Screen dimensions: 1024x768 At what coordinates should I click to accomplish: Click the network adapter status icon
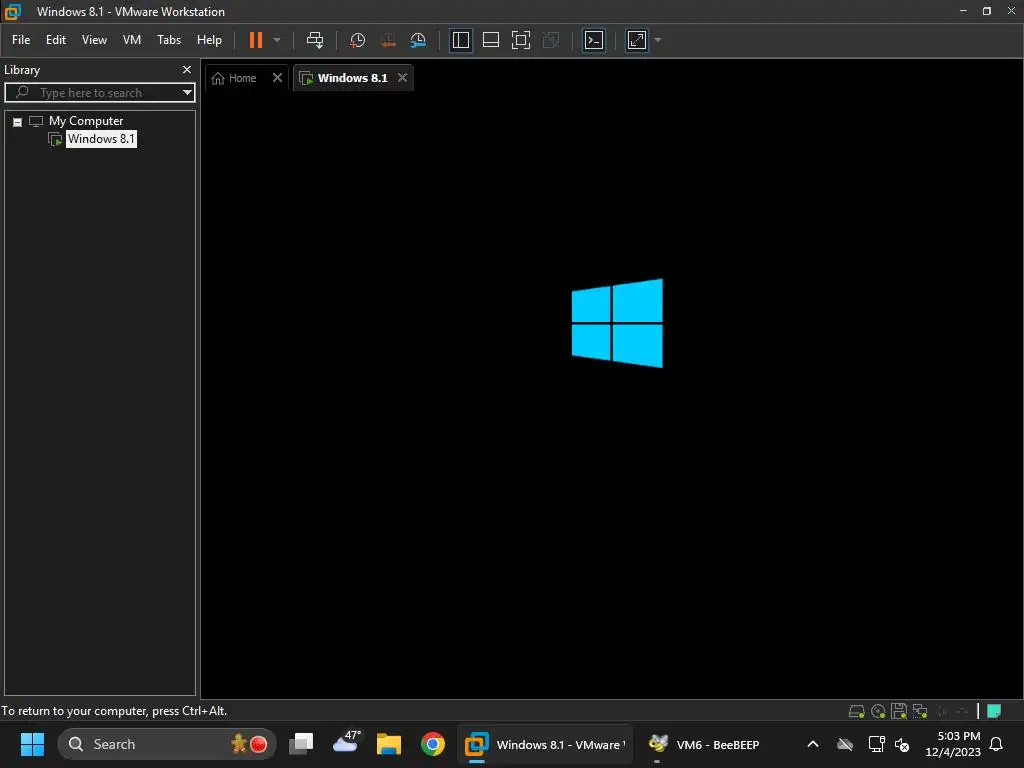click(x=920, y=711)
